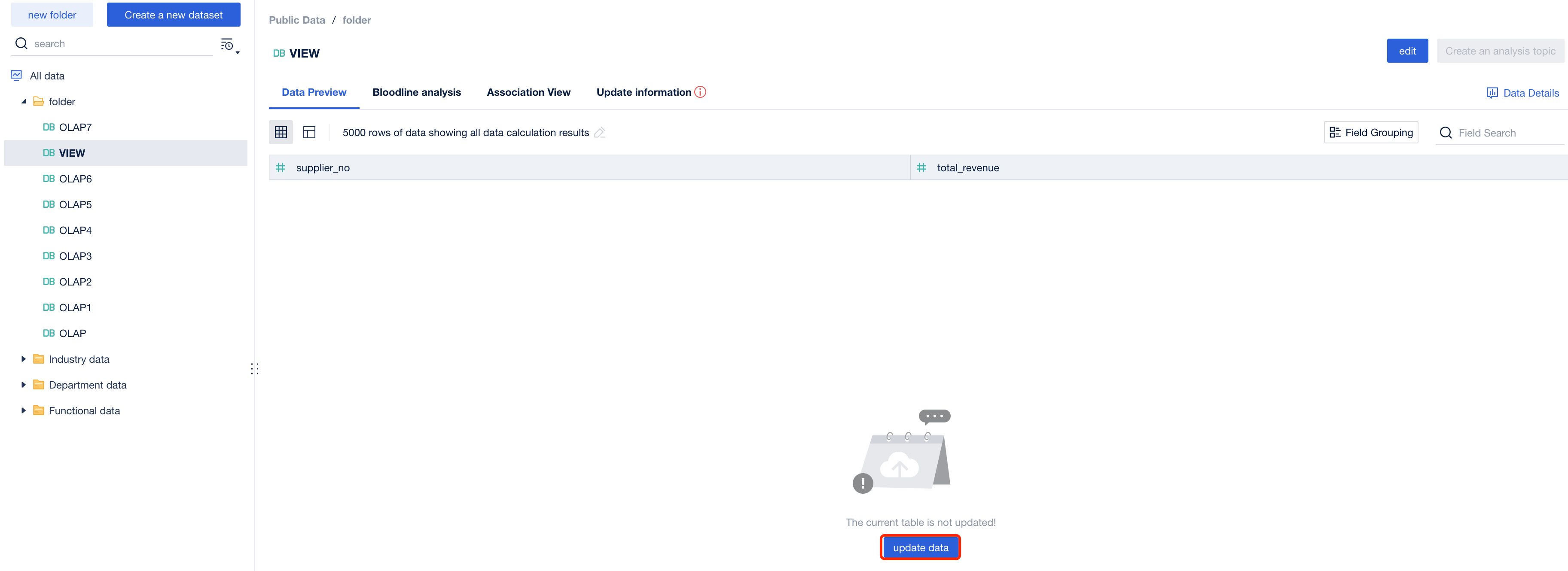
Task: Expand the Department data folder
Action: click(24, 384)
